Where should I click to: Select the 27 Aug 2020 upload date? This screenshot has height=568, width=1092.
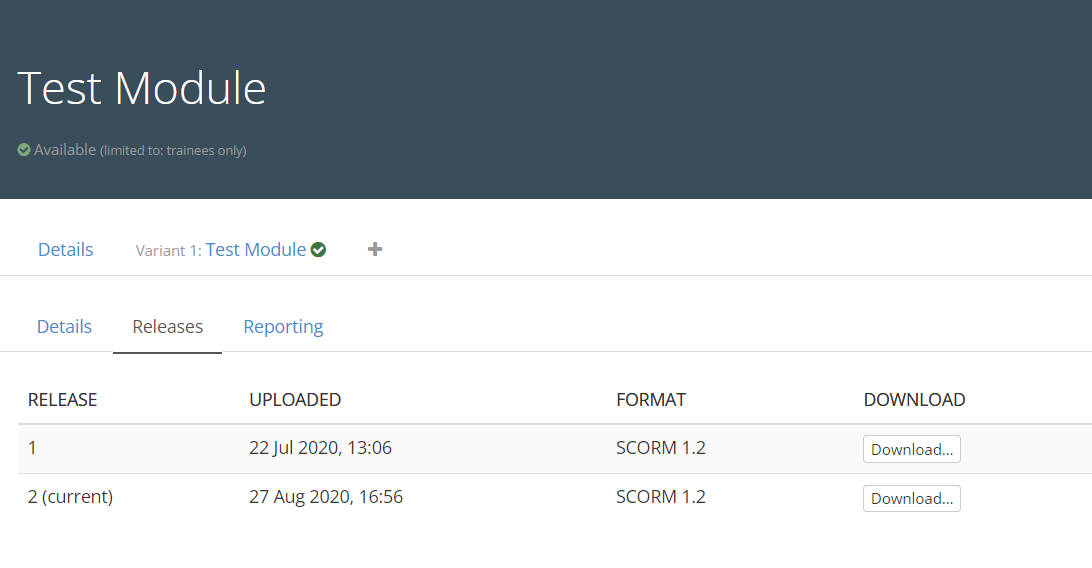pos(325,497)
